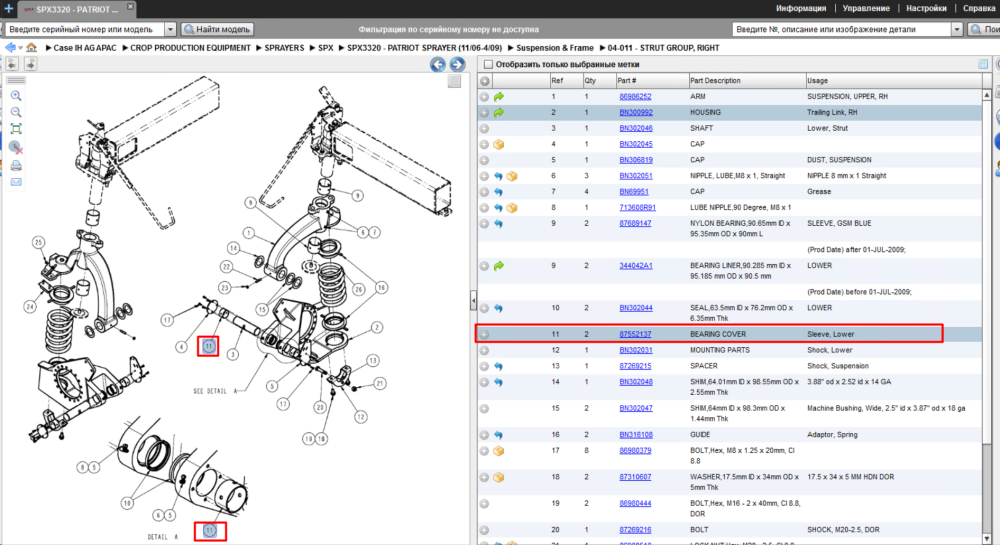Click green arrow icon in ARM row
The height and width of the screenshot is (545, 1000).
point(499,97)
